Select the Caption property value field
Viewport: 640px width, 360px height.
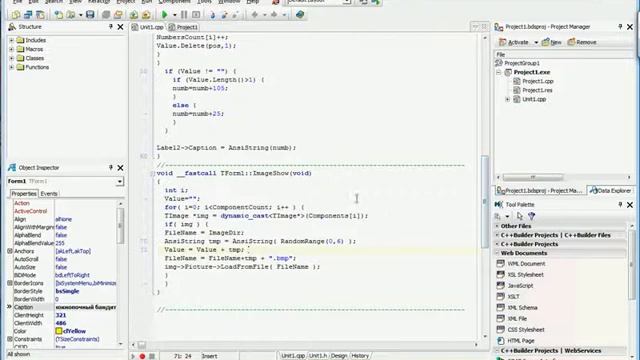(86, 307)
